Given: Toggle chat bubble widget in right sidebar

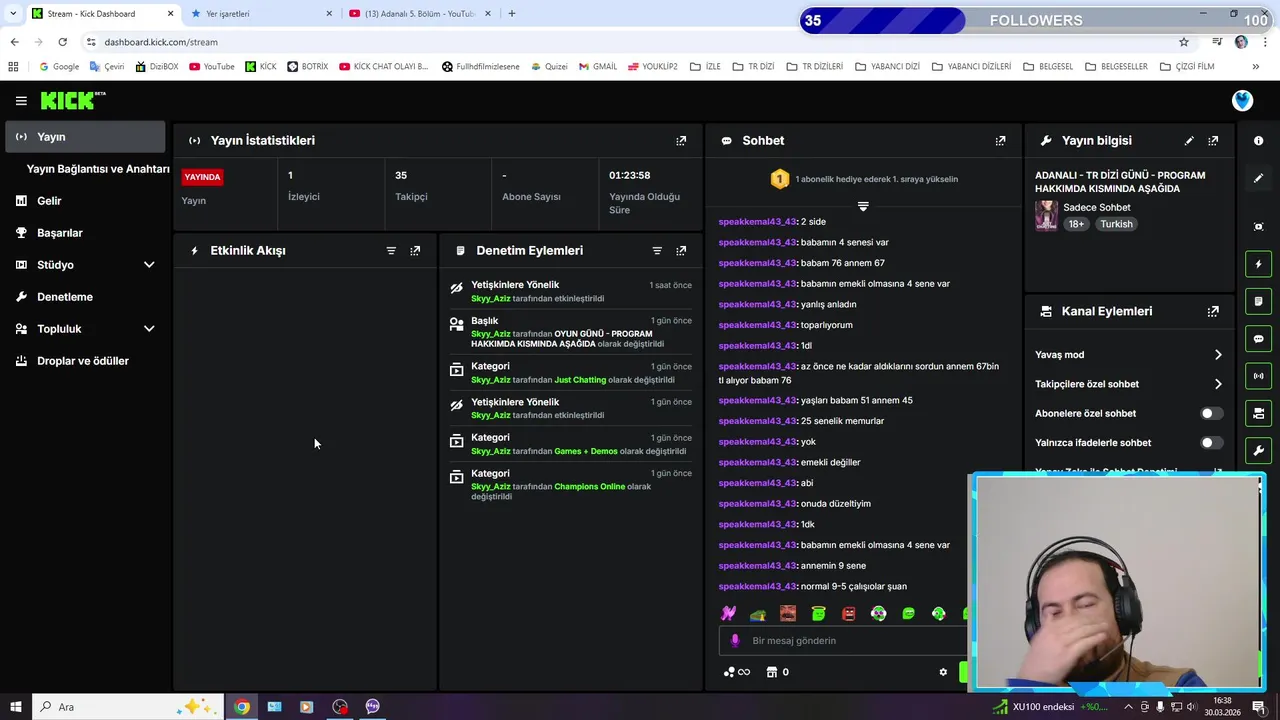Looking at the screenshot, I should [x=1258, y=339].
